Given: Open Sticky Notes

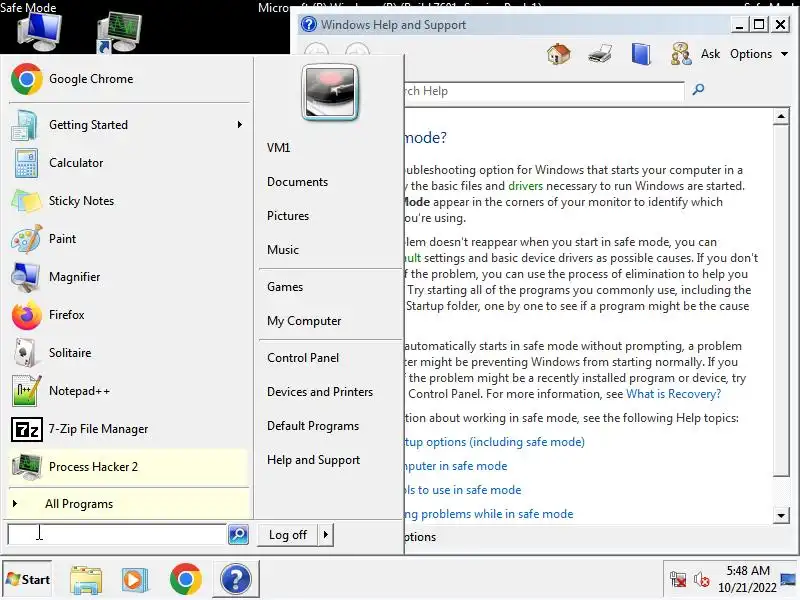Looking at the screenshot, I should pos(128,201).
